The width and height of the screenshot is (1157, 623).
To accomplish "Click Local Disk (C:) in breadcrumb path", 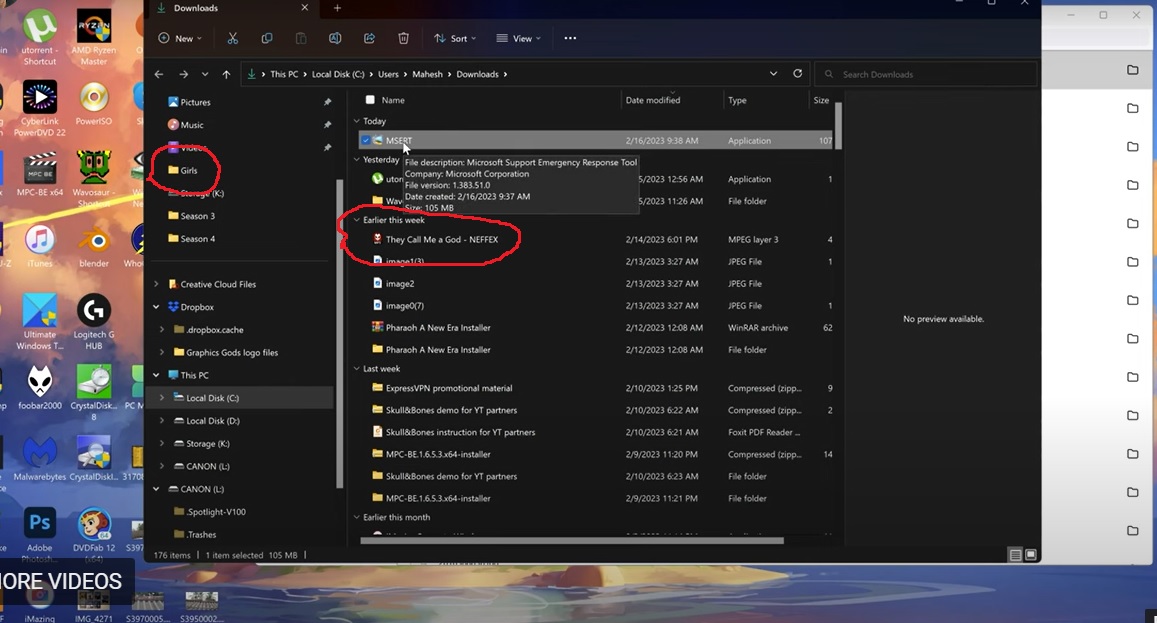I will point(338,74).
